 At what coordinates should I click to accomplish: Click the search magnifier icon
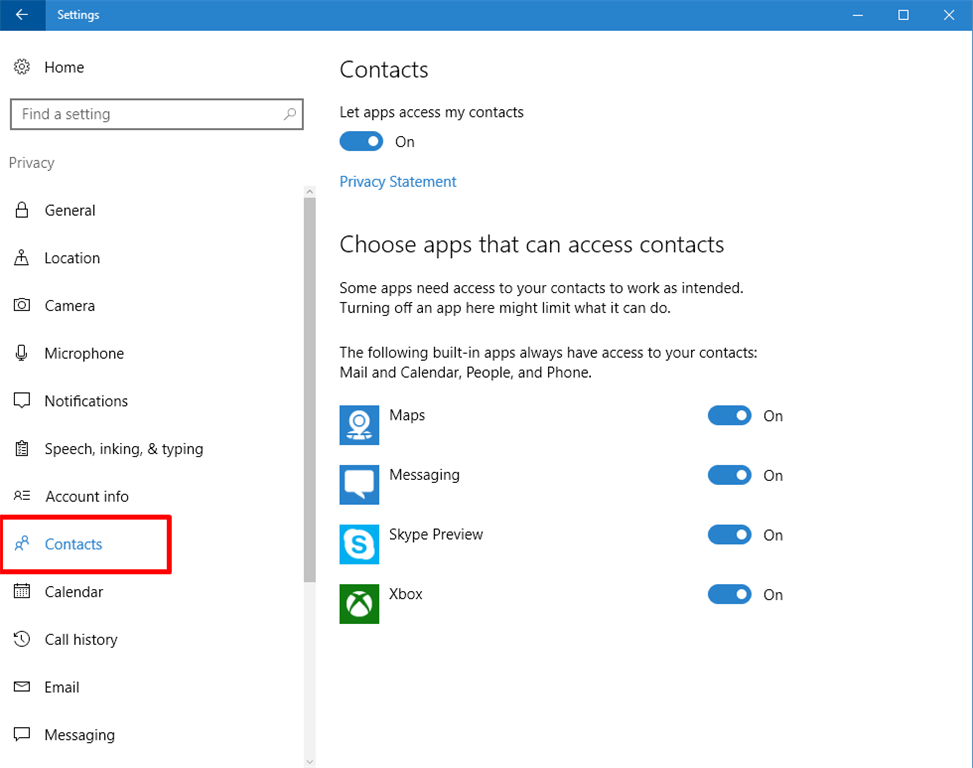pyautogui.click(x=290, y=114)
